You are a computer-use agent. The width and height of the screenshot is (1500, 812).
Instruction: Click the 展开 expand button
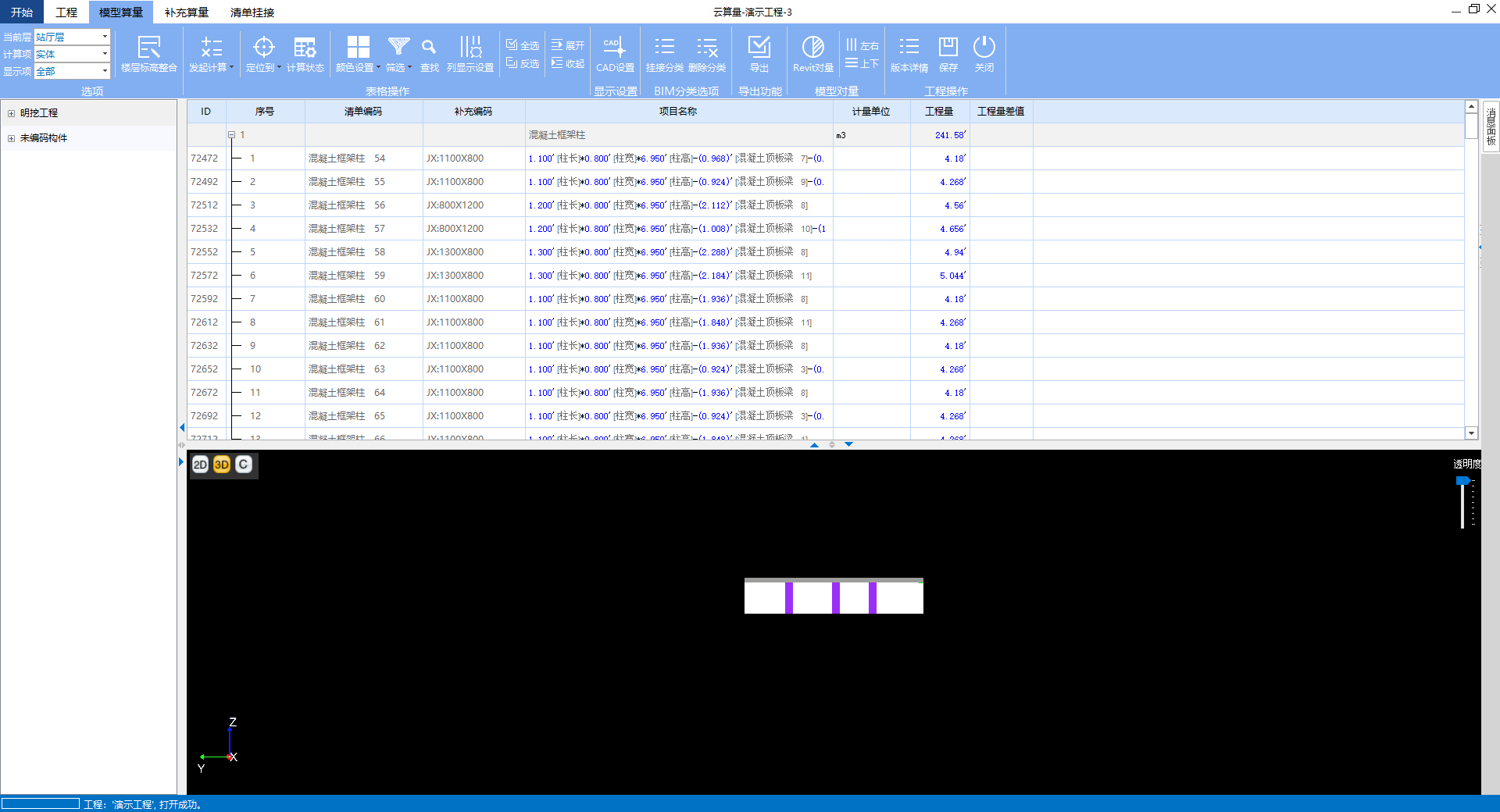(x=568, y=45)
